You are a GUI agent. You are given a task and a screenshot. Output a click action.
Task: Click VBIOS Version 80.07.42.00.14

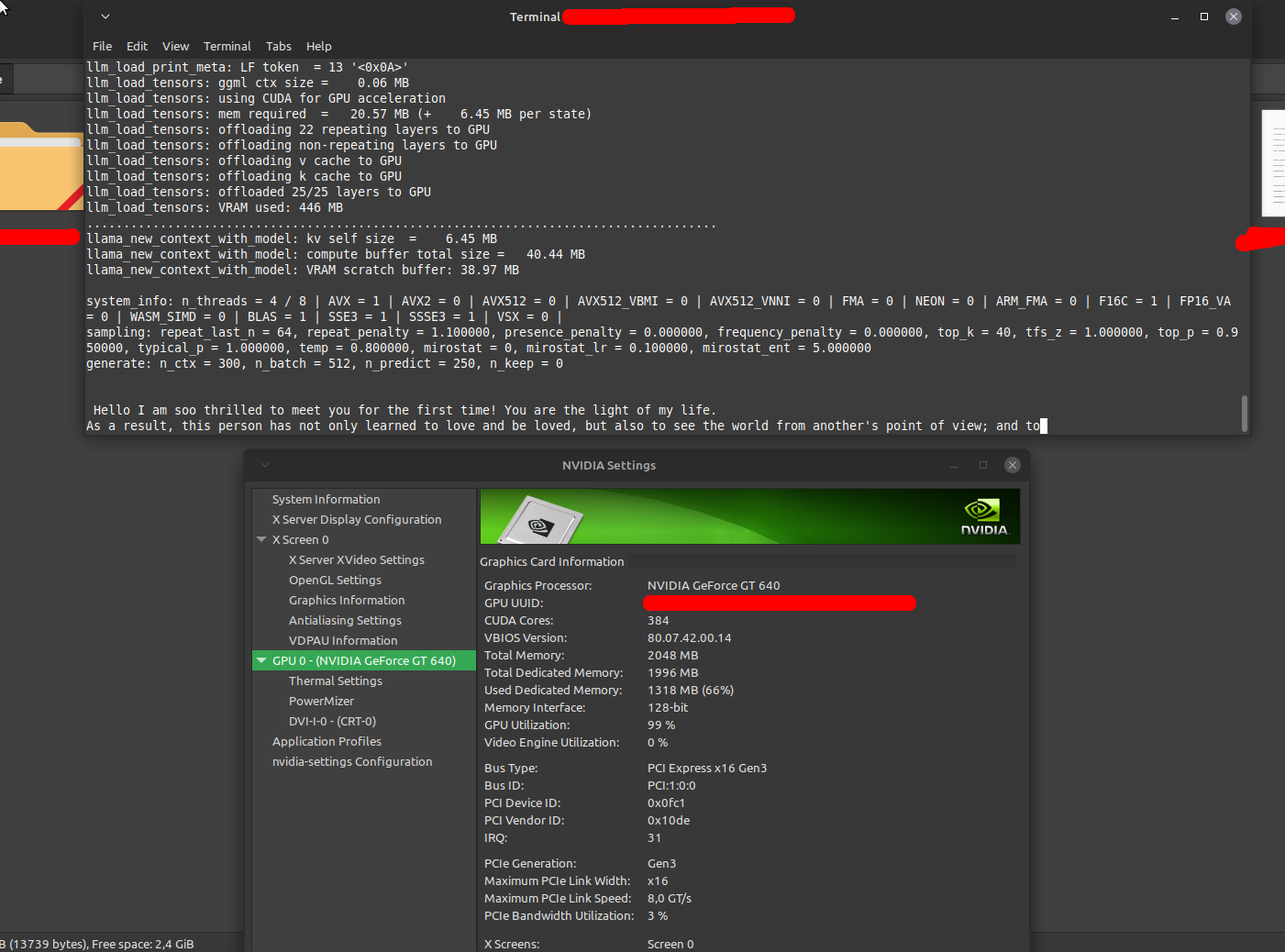[x=689, y=637]
